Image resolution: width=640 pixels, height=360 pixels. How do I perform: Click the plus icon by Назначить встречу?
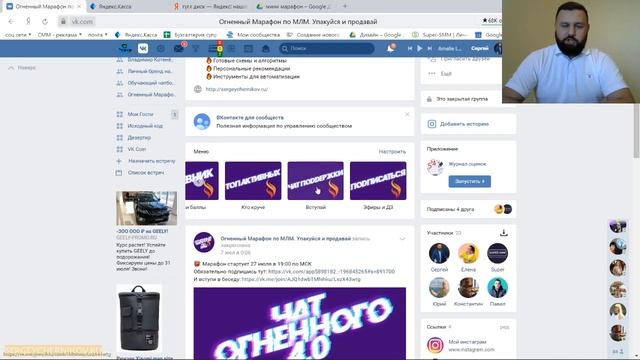pos(119,161)
